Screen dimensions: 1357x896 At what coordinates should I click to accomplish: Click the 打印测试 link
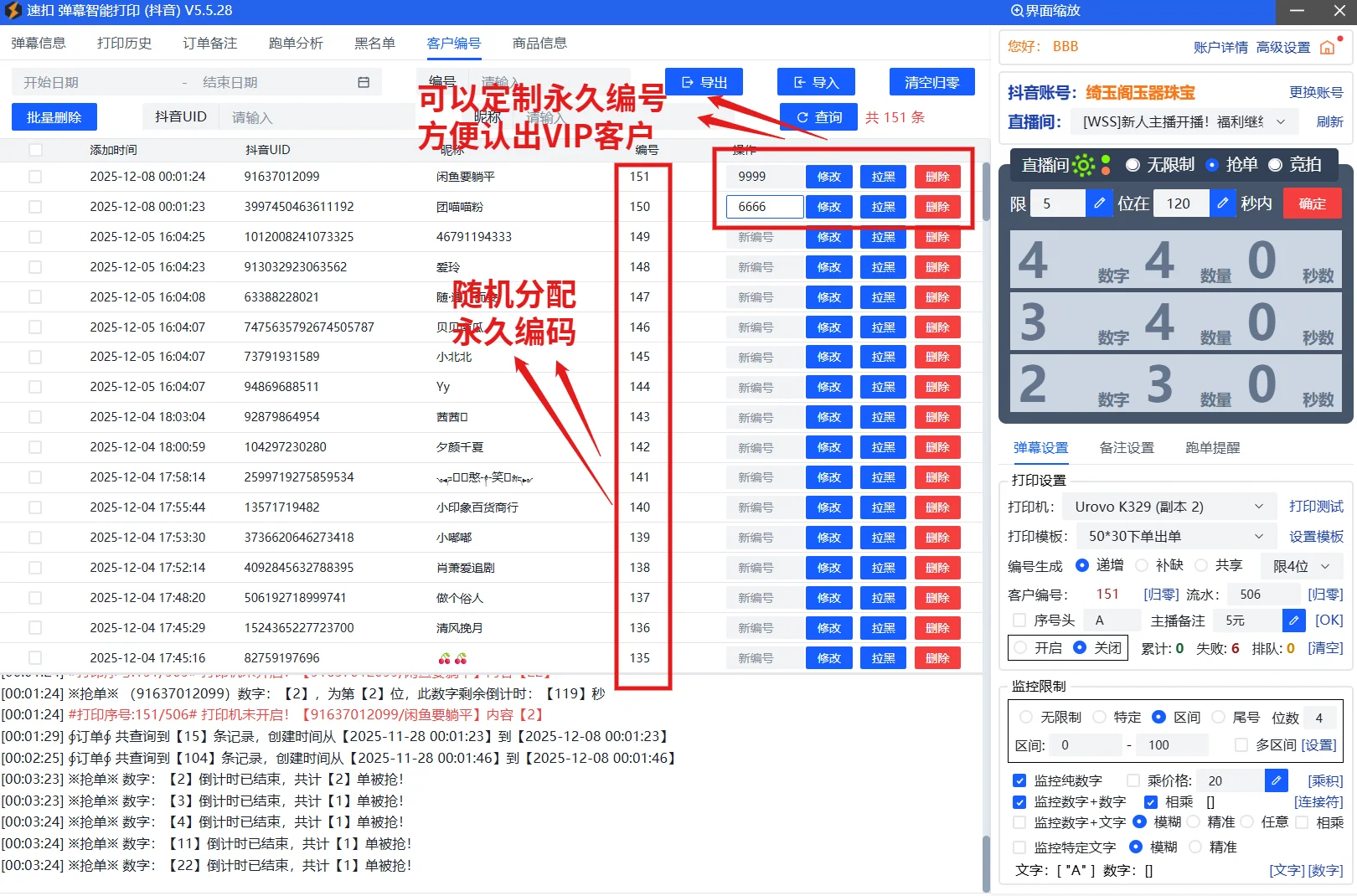pos(1316,506)
